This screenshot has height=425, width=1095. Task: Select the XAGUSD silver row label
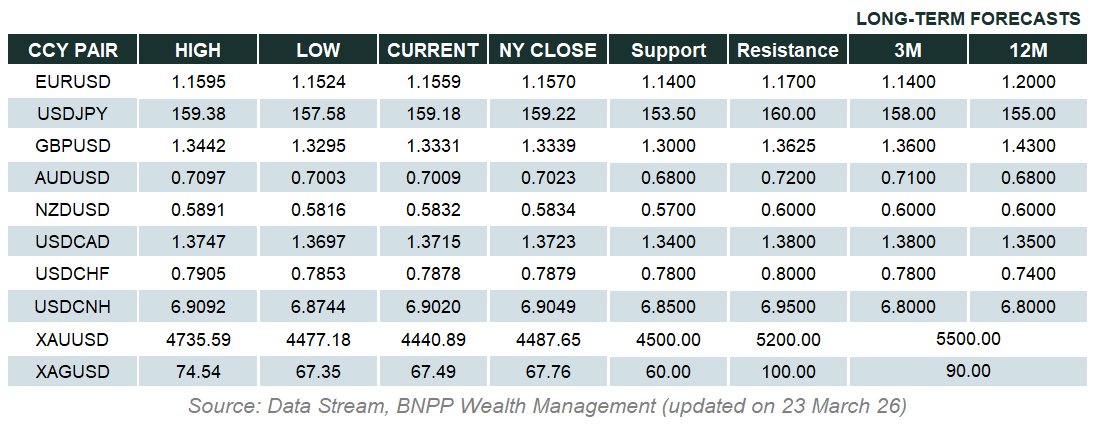coord(70,372)
